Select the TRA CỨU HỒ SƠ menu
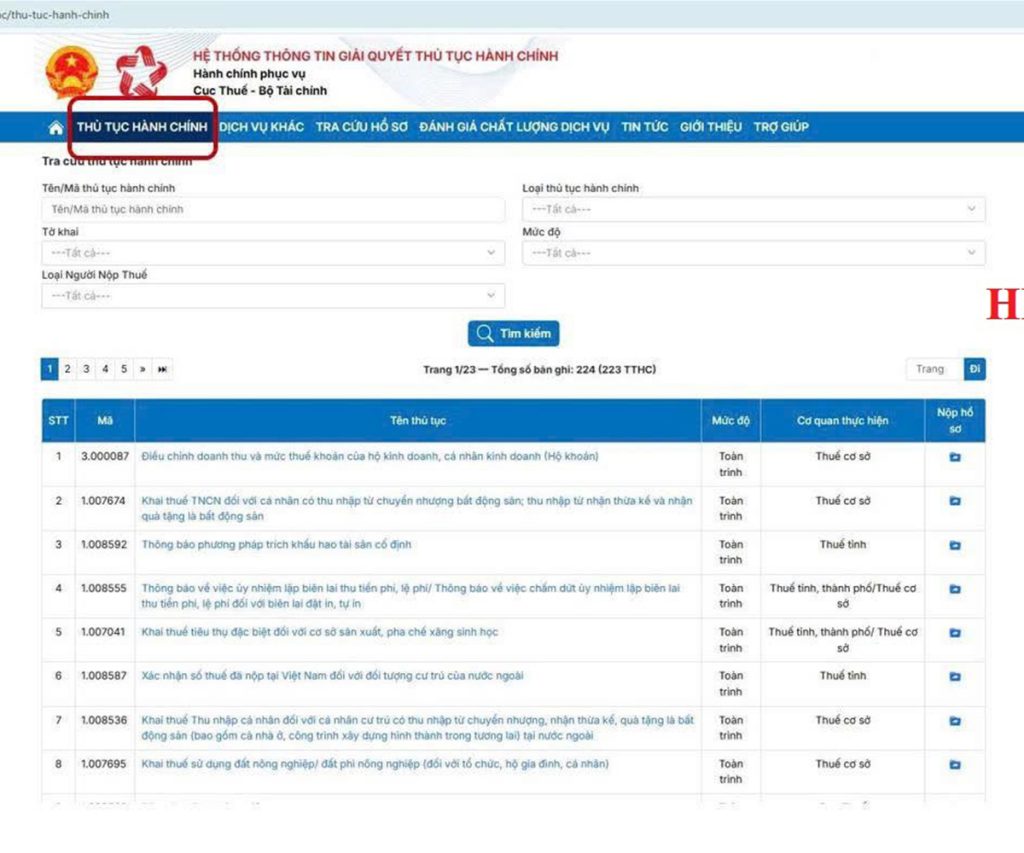 point(361,127)
